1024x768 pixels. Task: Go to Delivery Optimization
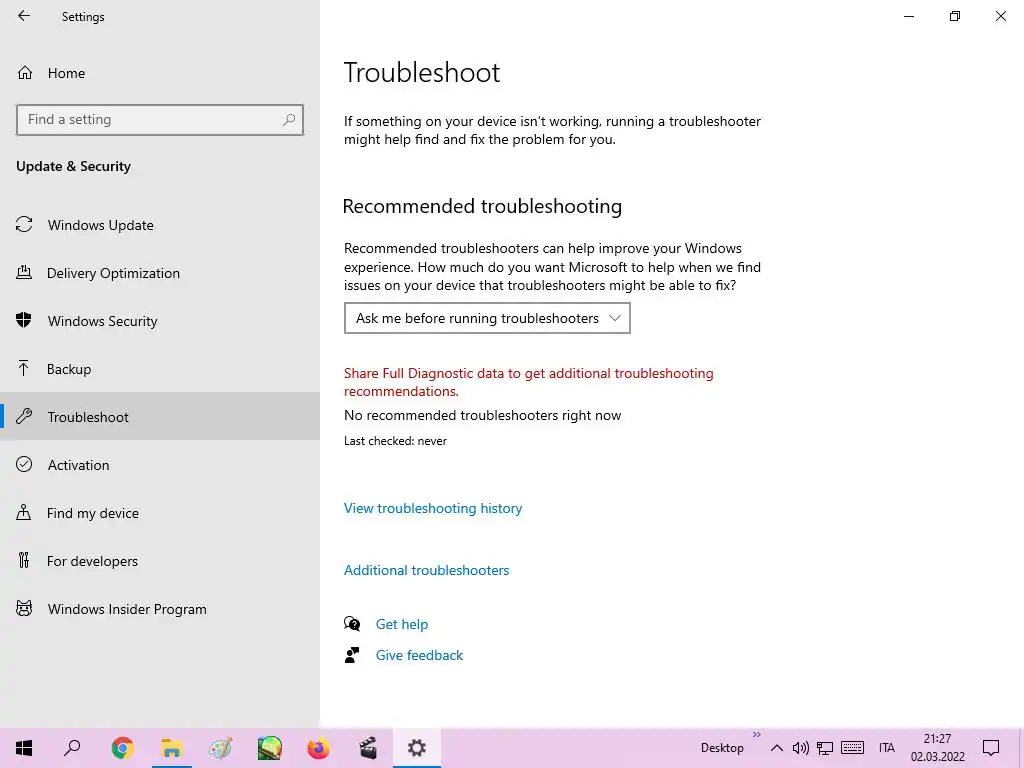pos(160,273)
